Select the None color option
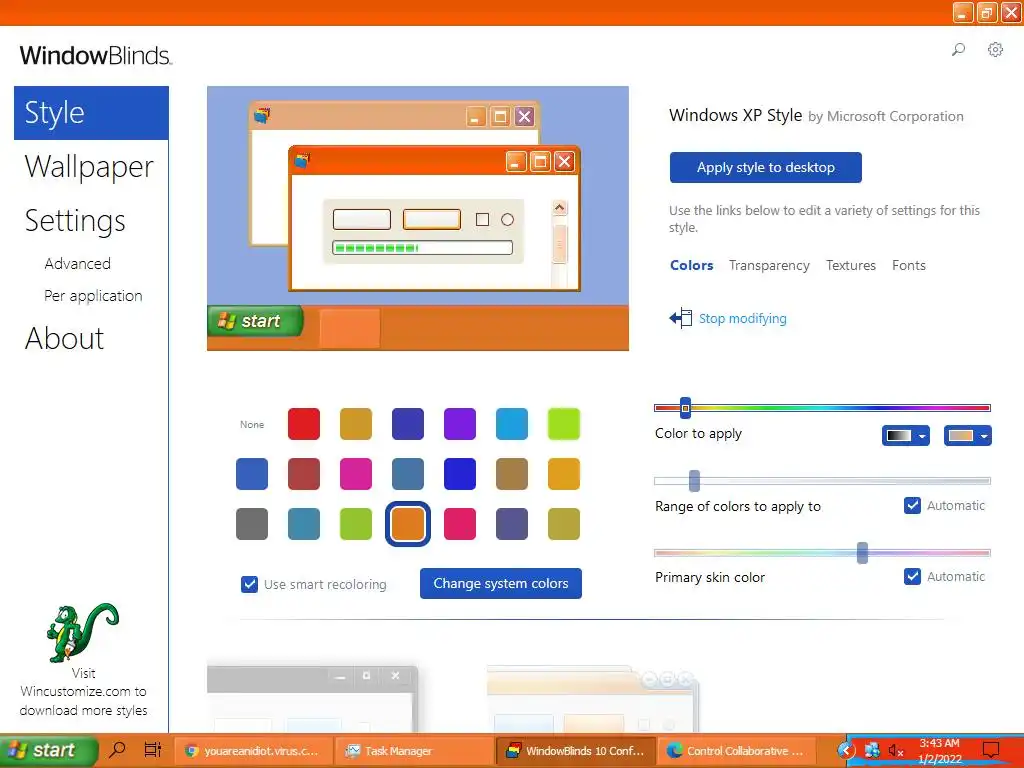The height and width of the screenshot is (768, 1024). point(252,424)
